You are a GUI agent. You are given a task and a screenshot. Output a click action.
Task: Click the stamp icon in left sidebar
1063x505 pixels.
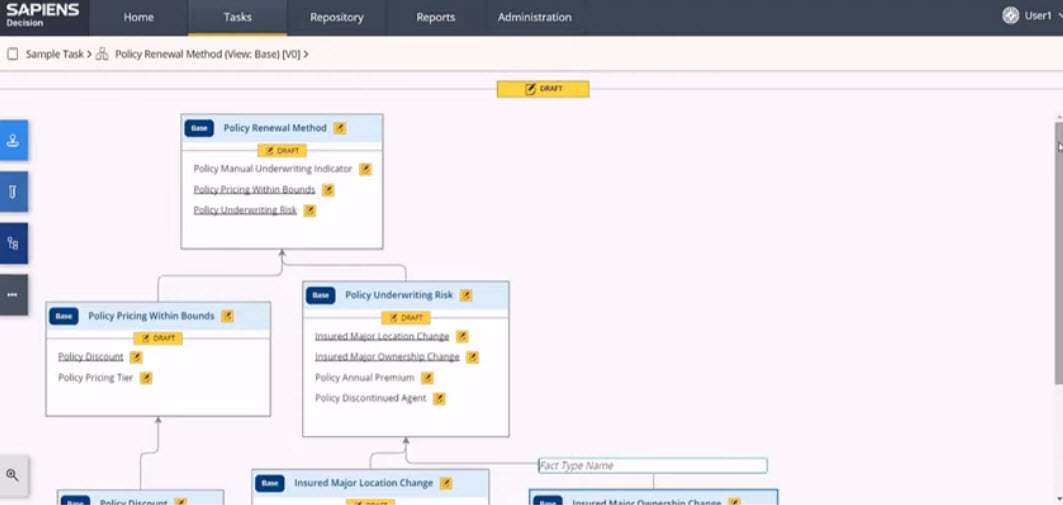pos(13,141)
